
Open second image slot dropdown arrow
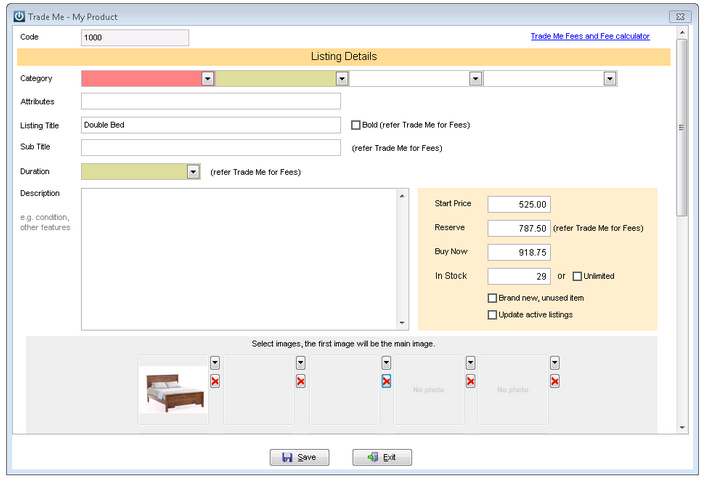point(300,363)
